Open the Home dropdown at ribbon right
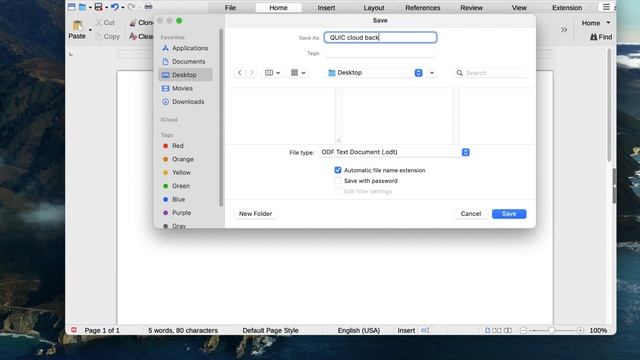Viewport: 640px width, 360px height. coord(596,23)
